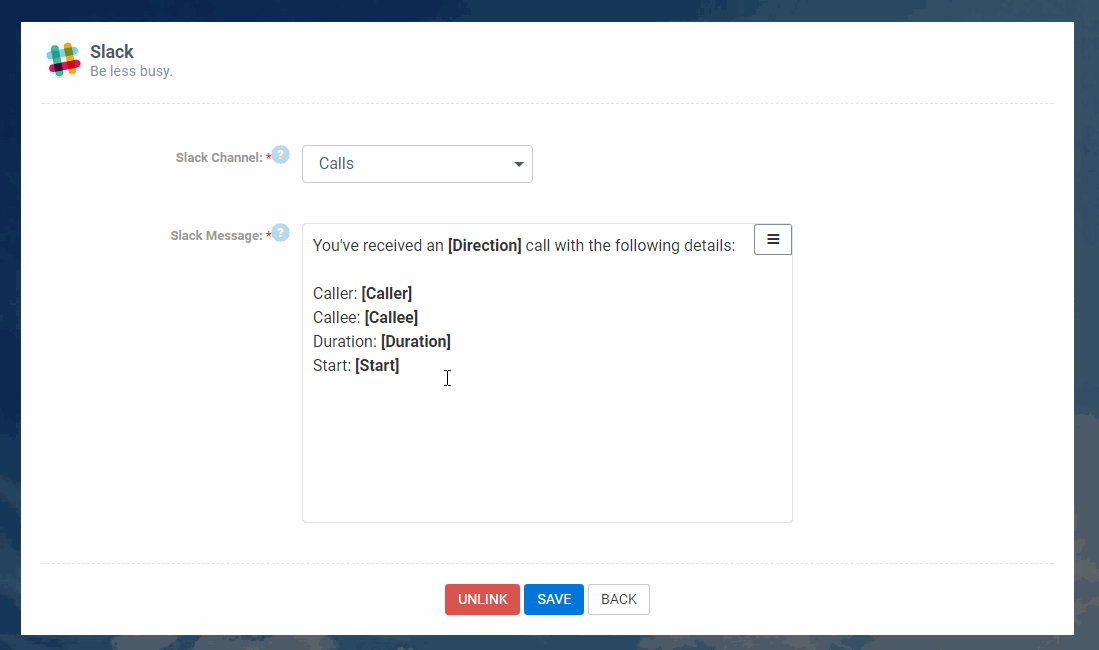This screenshot has width=1099, height=650.
Task: Click the [Duration] placeholder text
Action: click(x=416, y=341)
